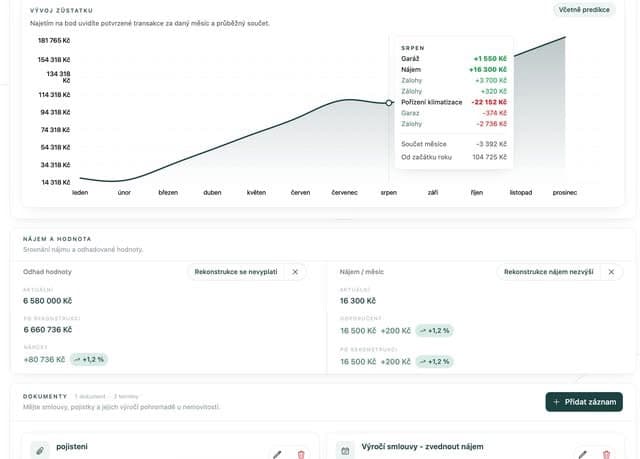Screen dimensions: 640x459
Task: Click the 'Pořízení klimatizace' tooltip row
Action: (x=454, y=102)
